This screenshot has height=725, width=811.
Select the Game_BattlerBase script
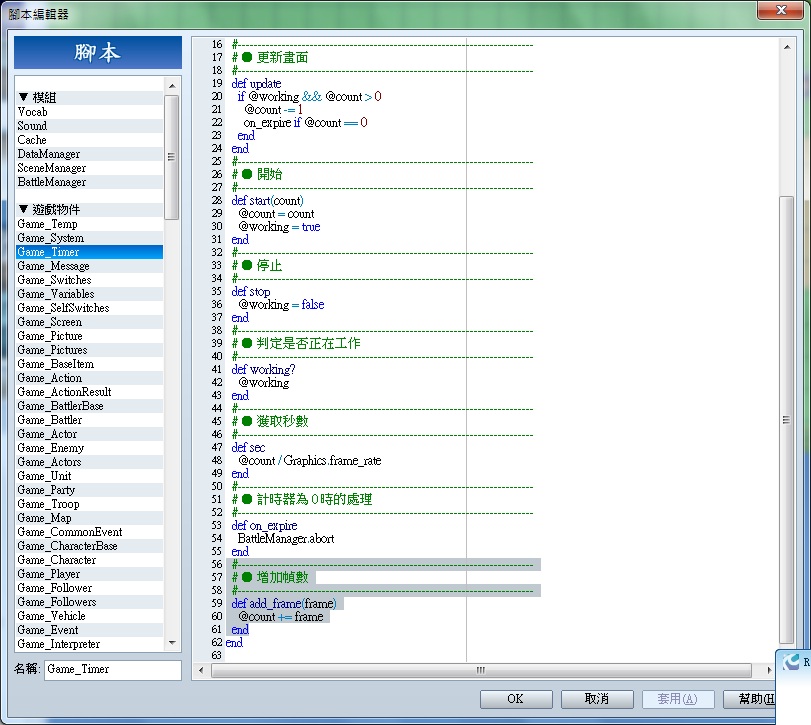[x=89, y=406]
